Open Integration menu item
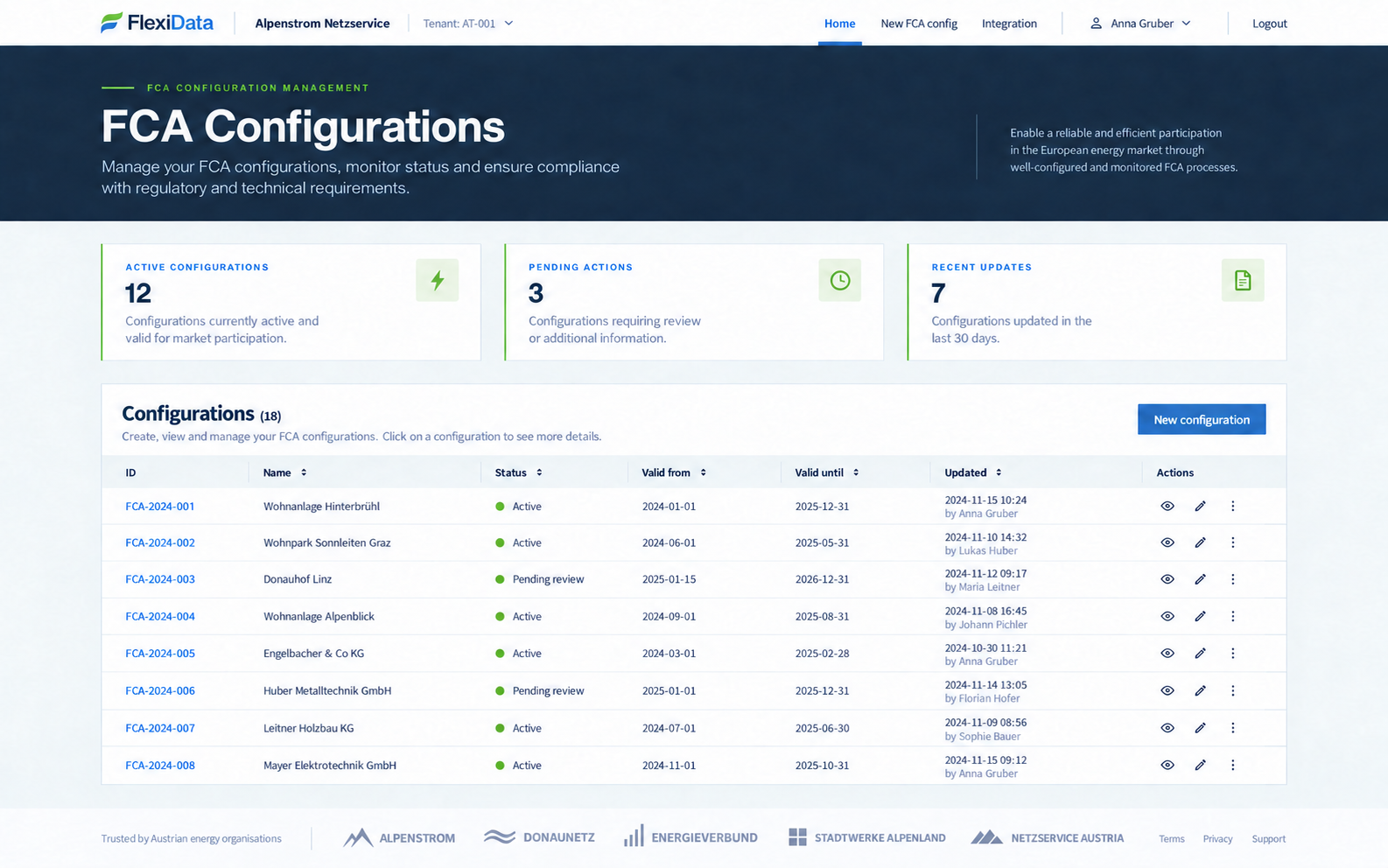Viewport: 1388px width, 868px height. (x=1009, y=24)
